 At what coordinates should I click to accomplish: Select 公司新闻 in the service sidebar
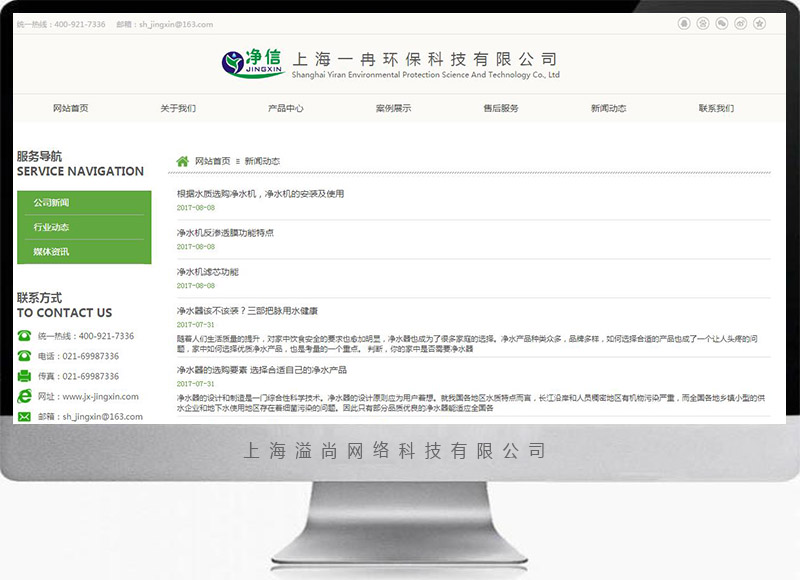pos(51,203)
